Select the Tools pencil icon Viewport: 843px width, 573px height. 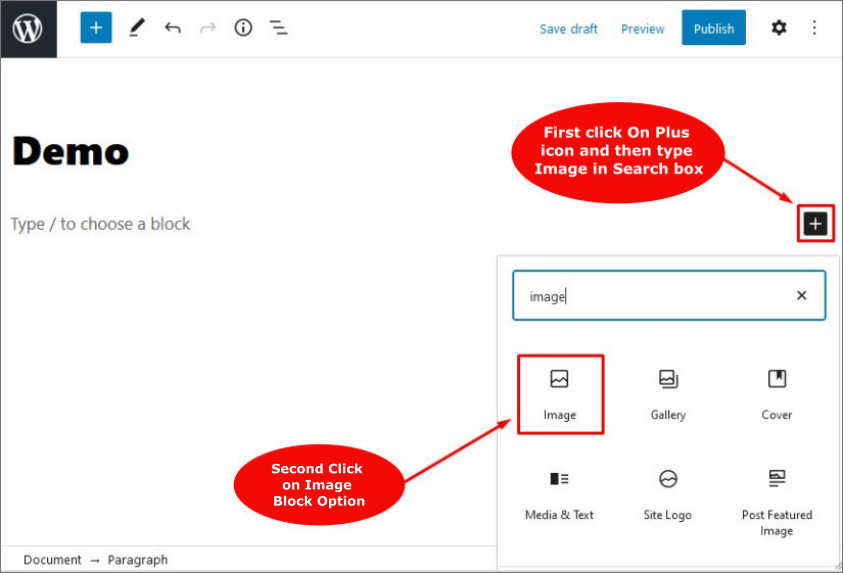(x=137, y=28)
